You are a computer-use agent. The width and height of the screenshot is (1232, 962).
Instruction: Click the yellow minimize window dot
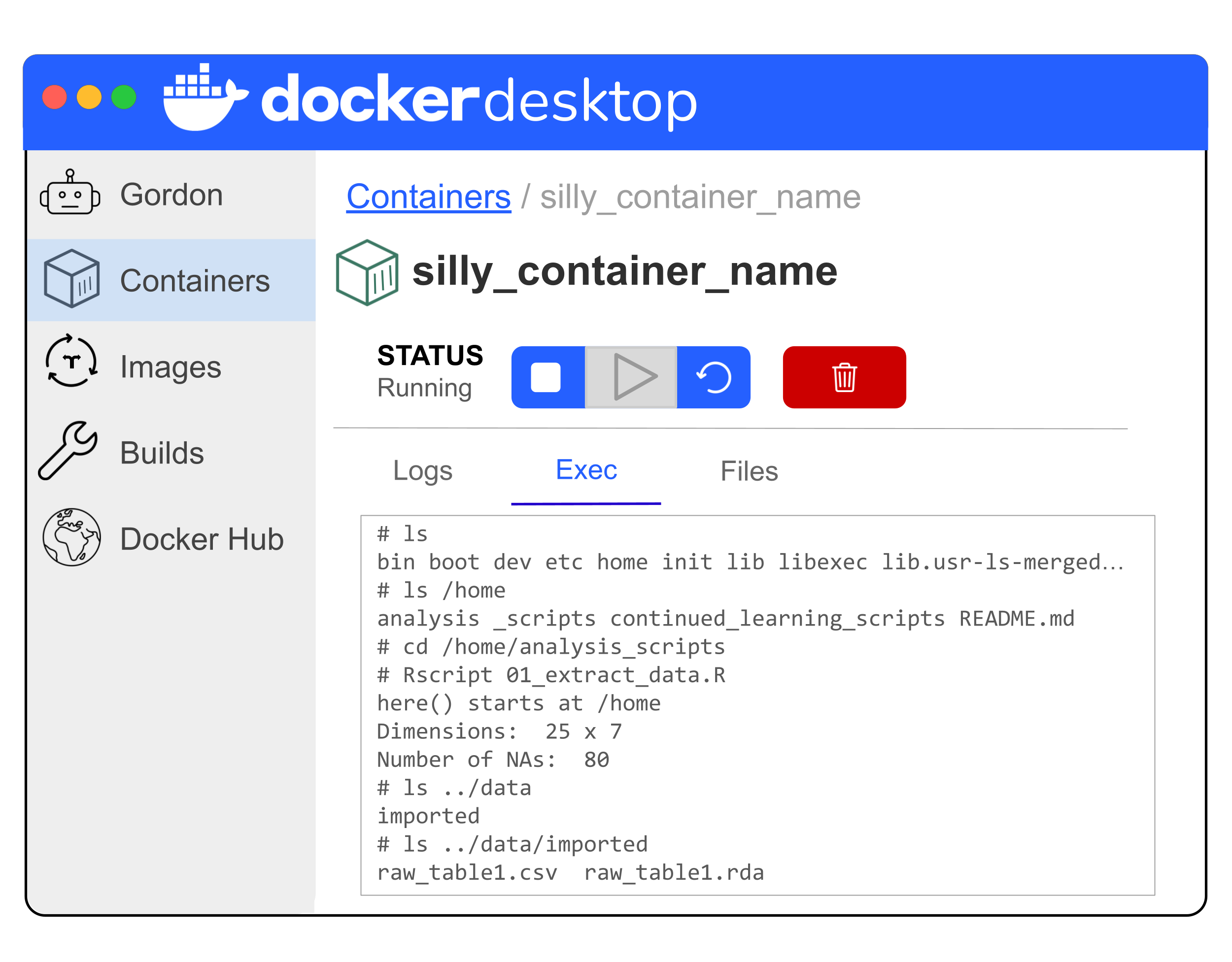tap(89, 97)
